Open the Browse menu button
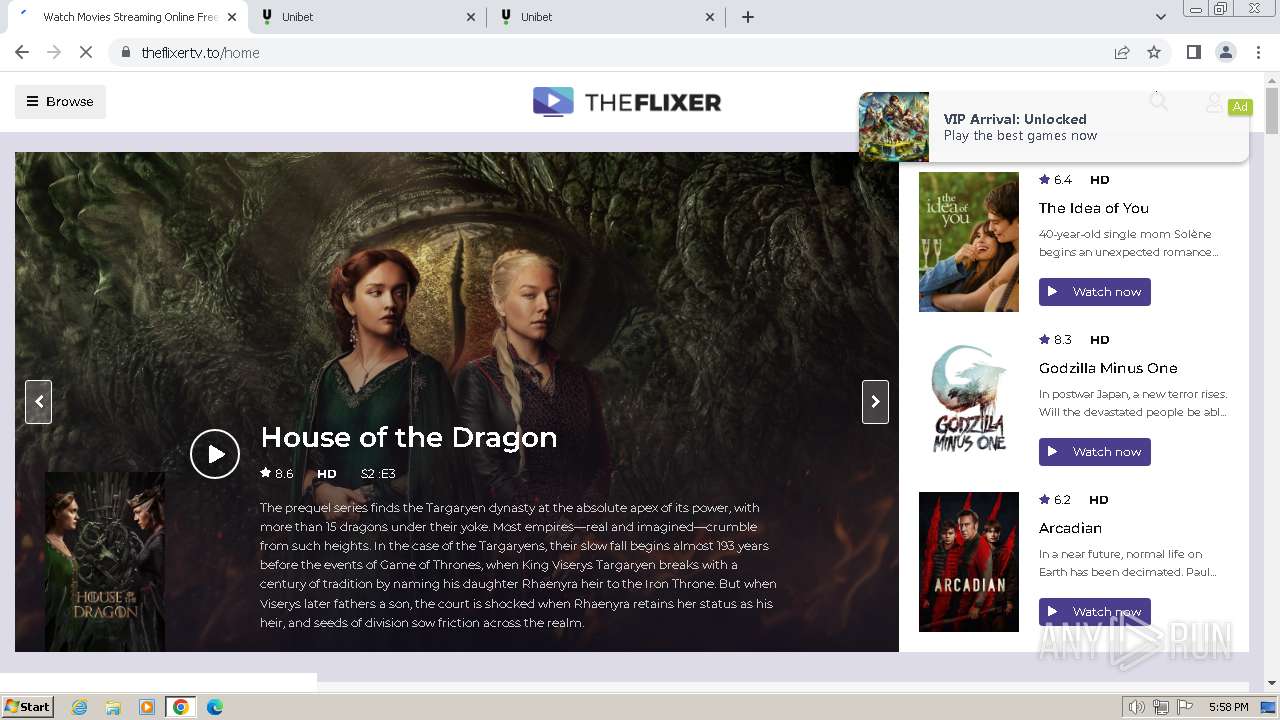The height and width of the screenshot is (720, 1280). (60, 101)
